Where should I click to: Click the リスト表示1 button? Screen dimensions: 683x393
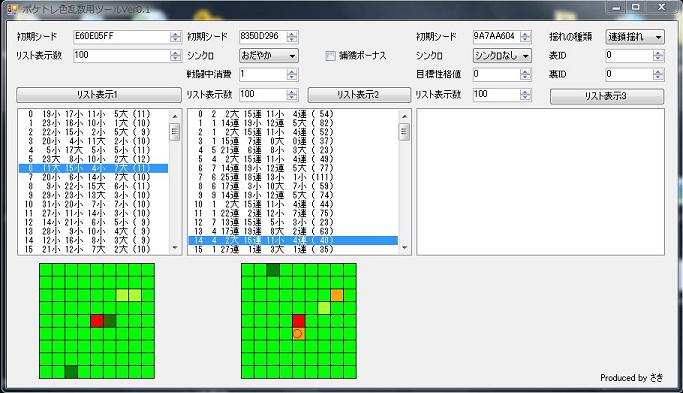tap(99, 95)
